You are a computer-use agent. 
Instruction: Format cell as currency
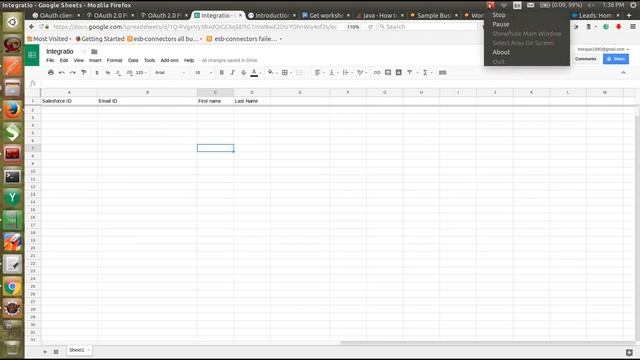coord(97,72)
